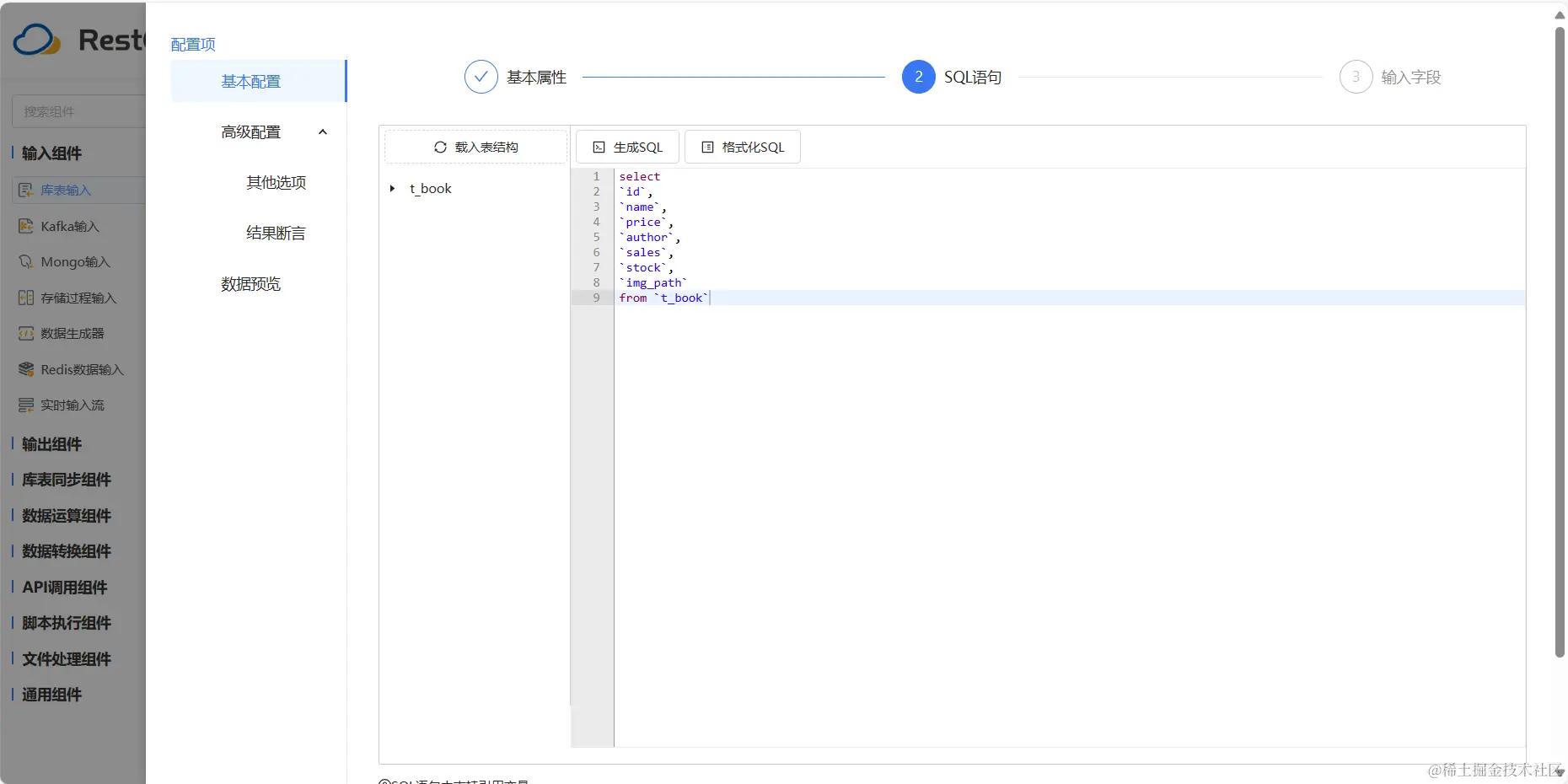Screen dimensions: 1568x784
Task: Expand the 输出组件 category
Action: click(x=51, y=443)
